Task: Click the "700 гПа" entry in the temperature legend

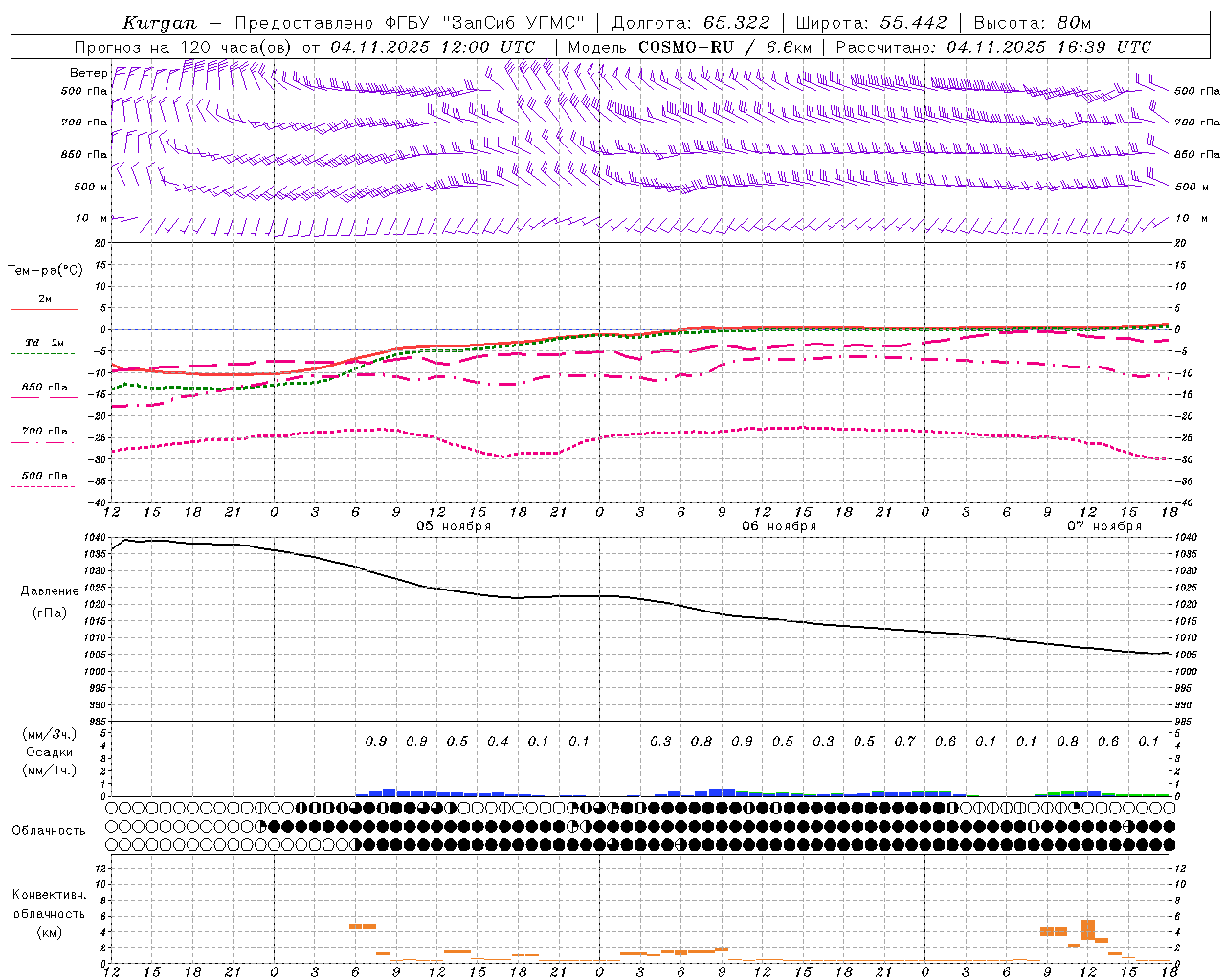Action: click(x=45, y=432)
